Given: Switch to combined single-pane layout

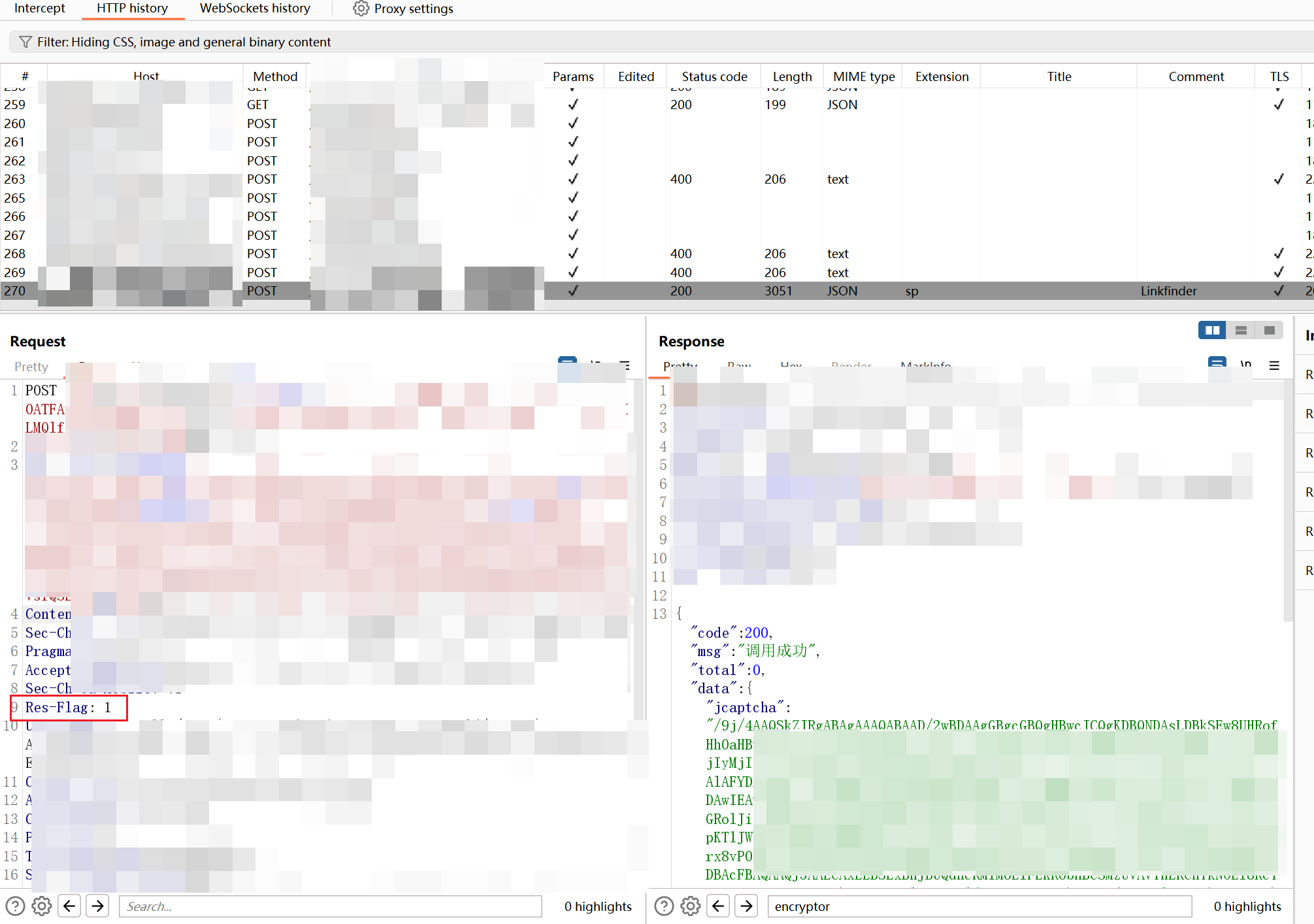Looking at the screenshot, I should tap(1269, 331).
